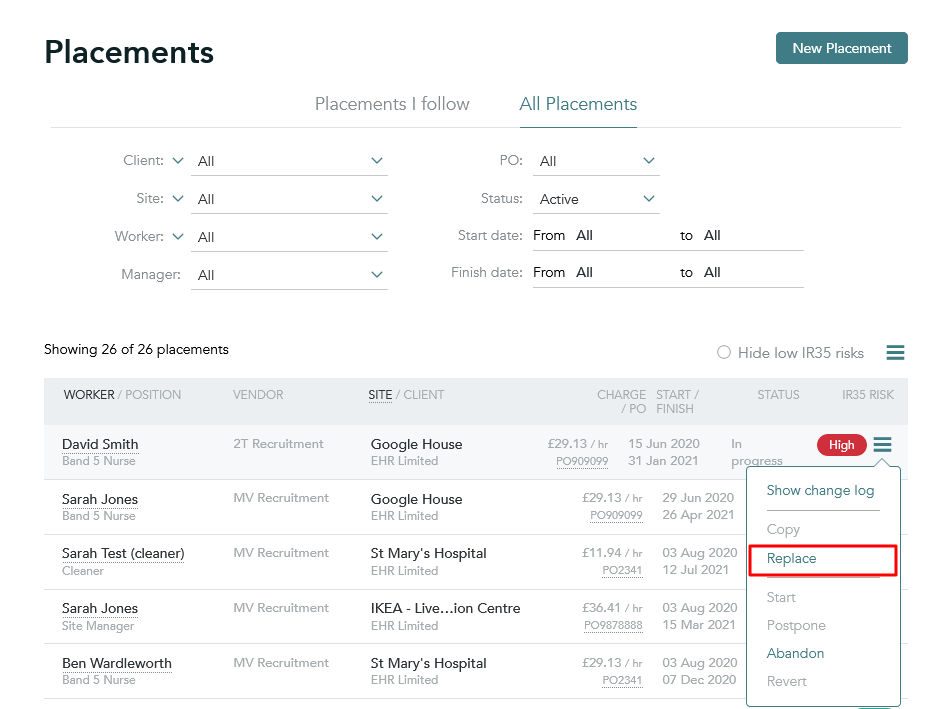Switch to Placements I follow tab
Viewport: 951px width, 709px height.
point(392,104)
